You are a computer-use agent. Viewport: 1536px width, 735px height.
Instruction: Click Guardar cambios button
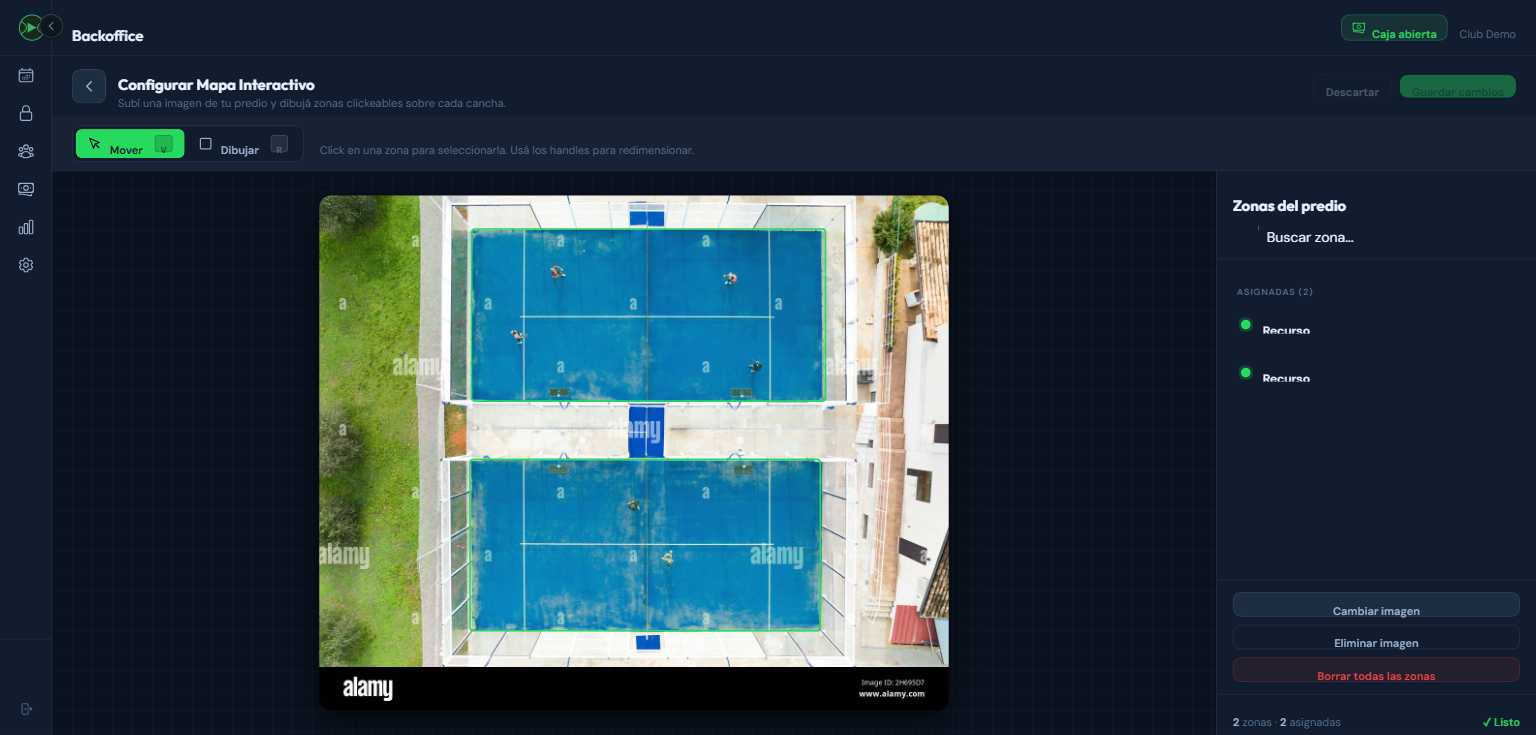[x=1458, y=88]
